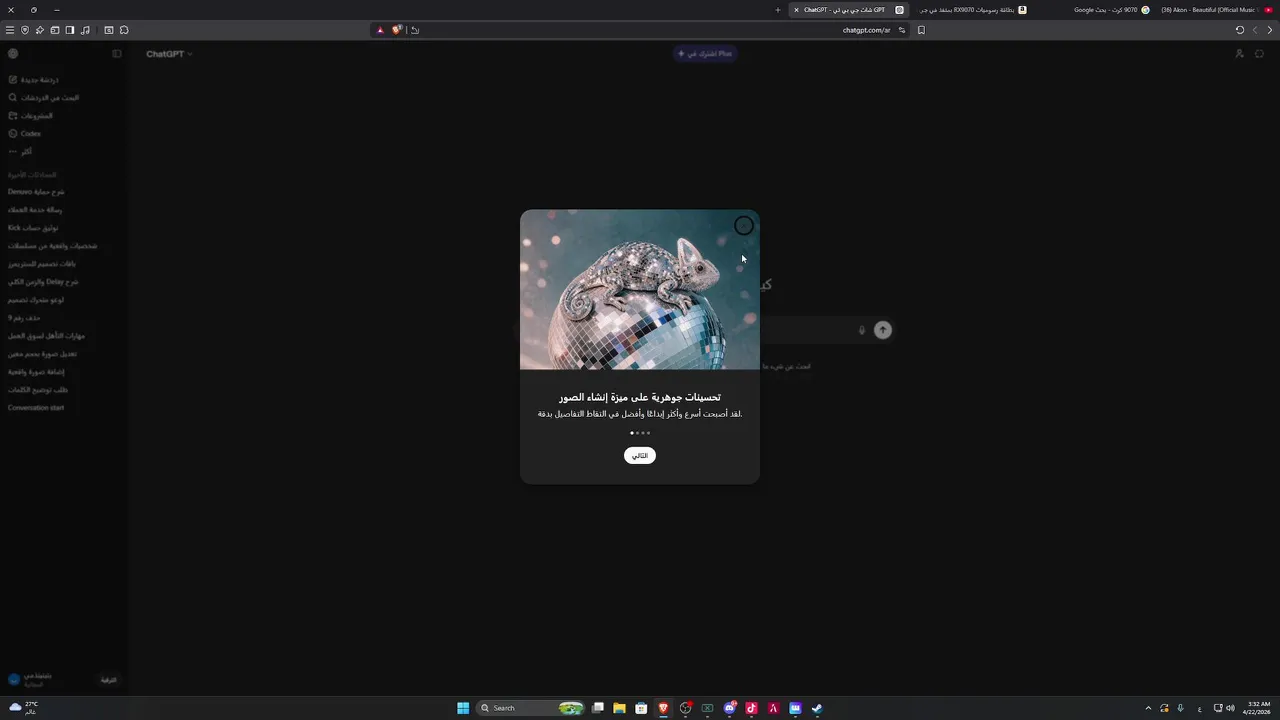
Task: Open the Kick account verification chat
Action: [62, 227]
